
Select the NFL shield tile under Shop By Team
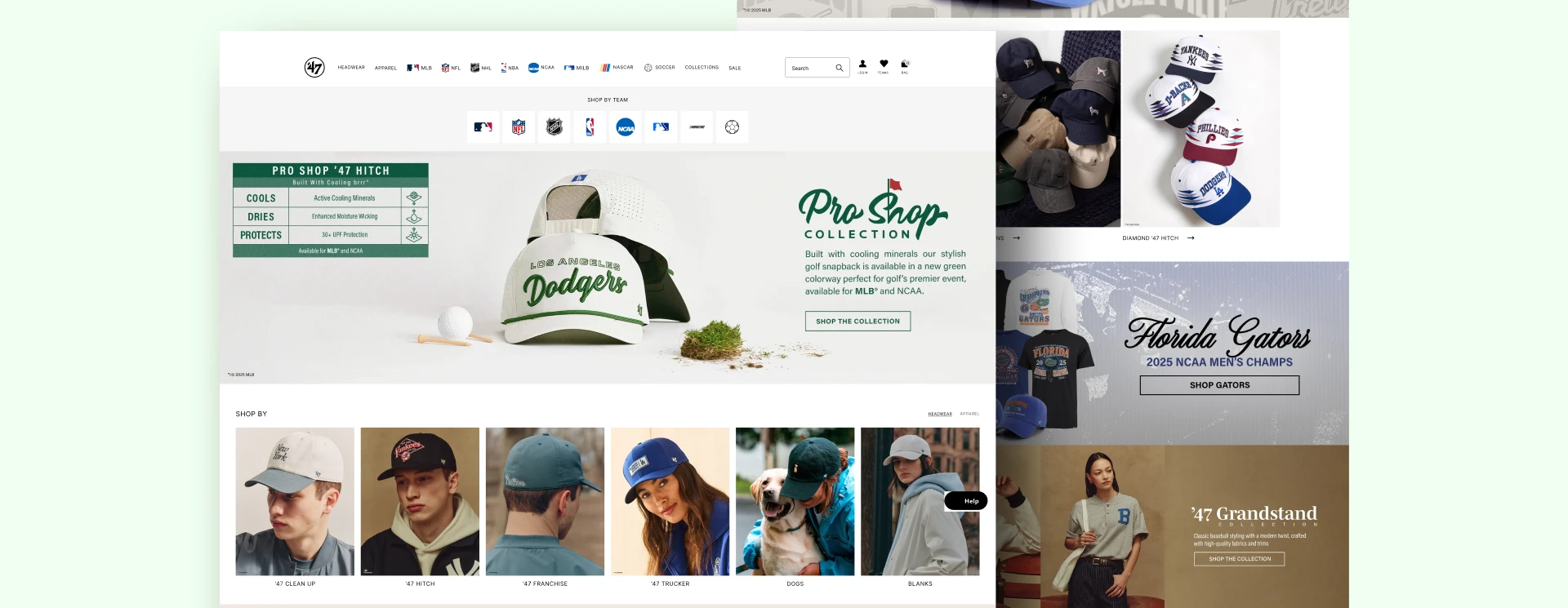click(x=519, y=127)
